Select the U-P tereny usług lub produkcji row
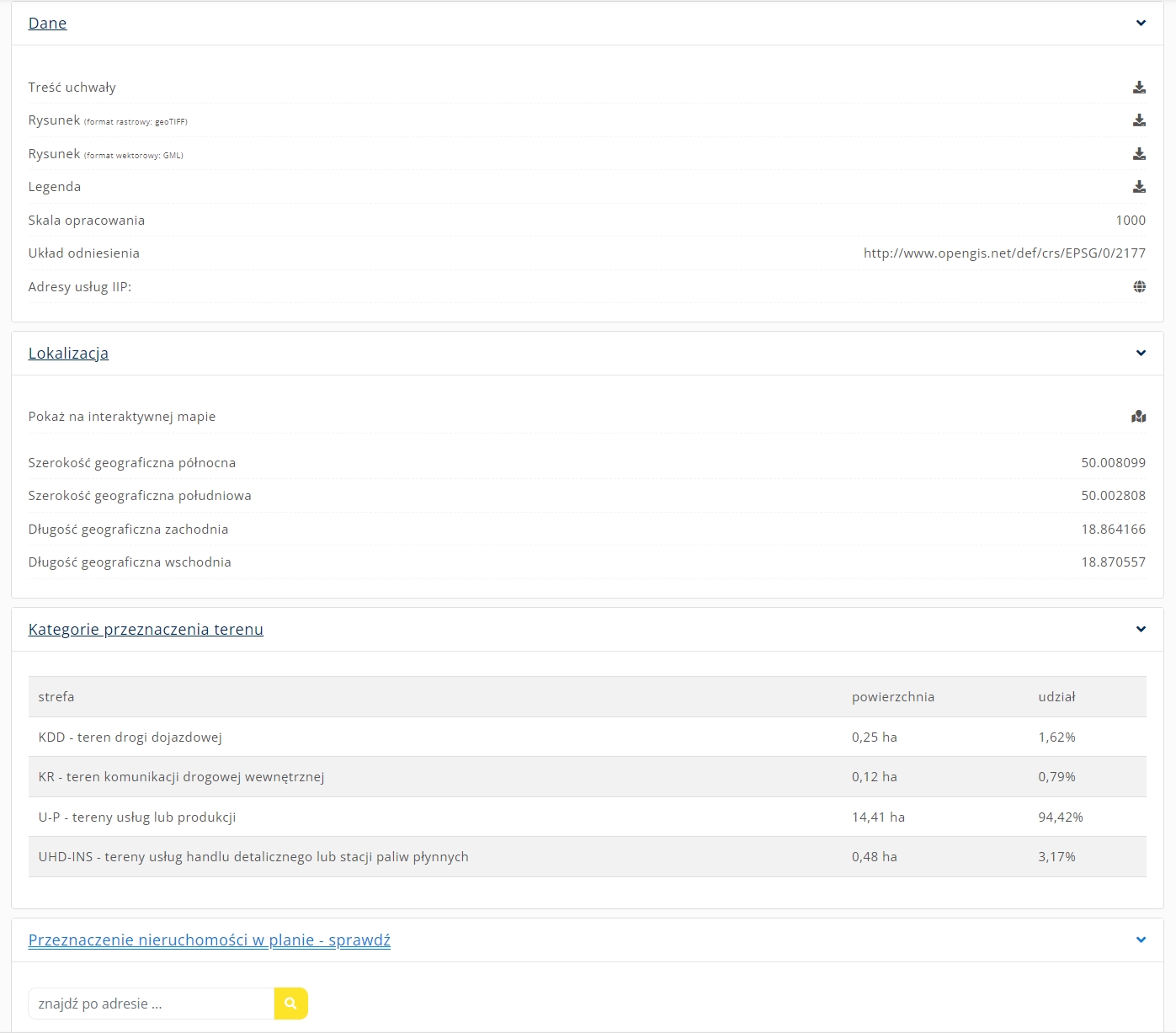The width and height of the screenshot is (1176, 1033). click(137, 817)
